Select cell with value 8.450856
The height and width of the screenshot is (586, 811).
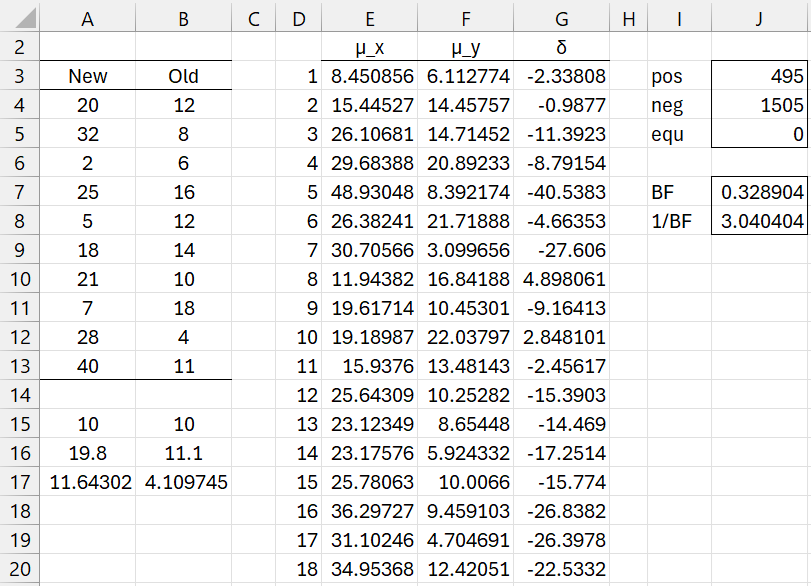point(369,76)
